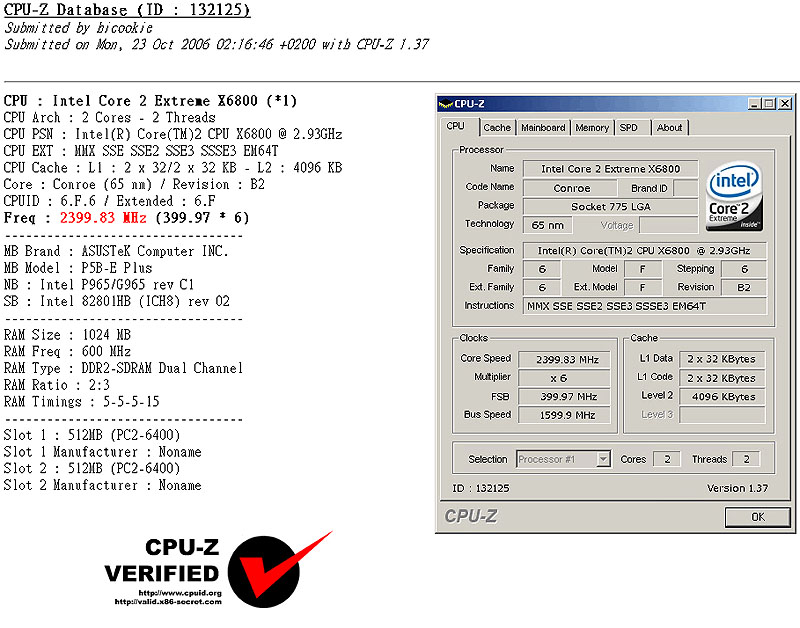Image resolution: width=800 pixels, height=628 pixels.
Task: Click the FSB value 399.97 MHz
Action: (565, 396)
